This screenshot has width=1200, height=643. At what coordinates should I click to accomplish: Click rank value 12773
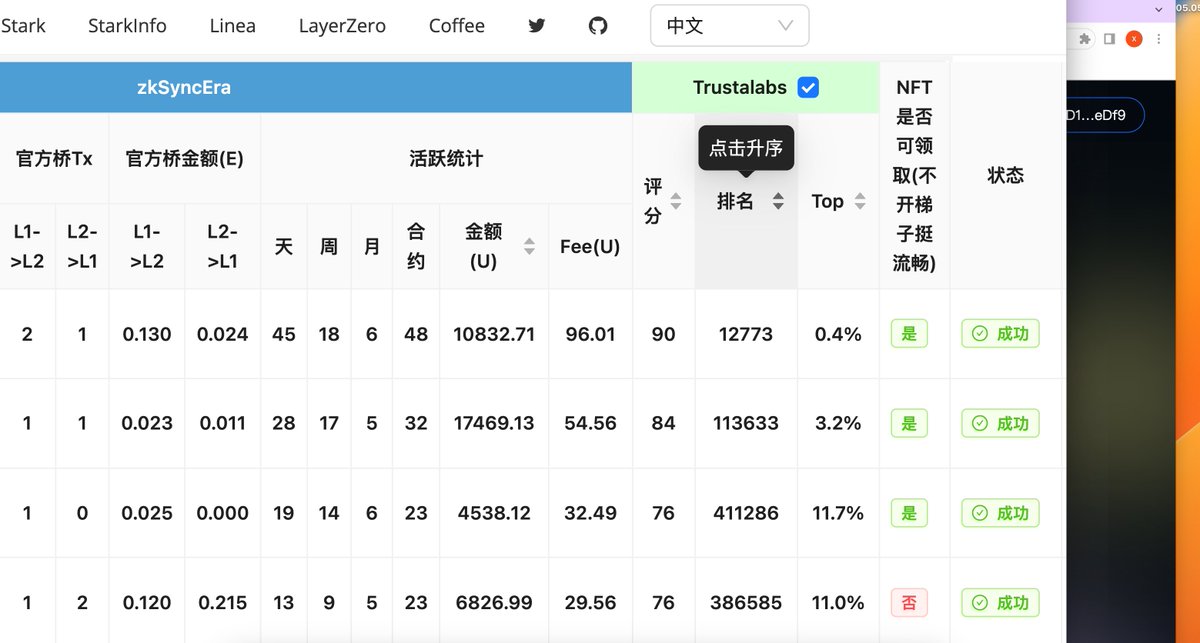coord(746,334)
